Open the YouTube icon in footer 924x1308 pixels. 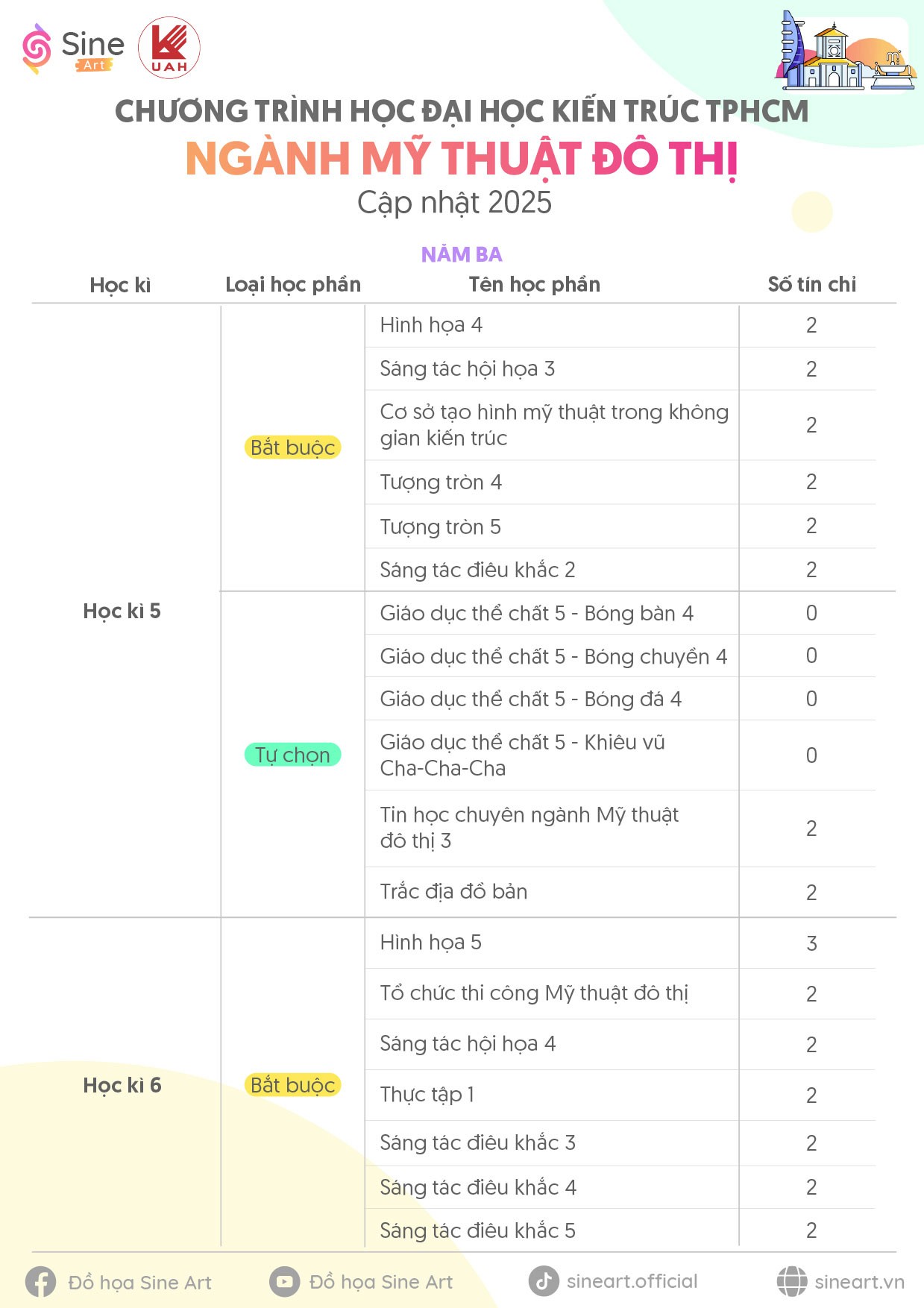pyautogui.click(x=284, y=1281)
